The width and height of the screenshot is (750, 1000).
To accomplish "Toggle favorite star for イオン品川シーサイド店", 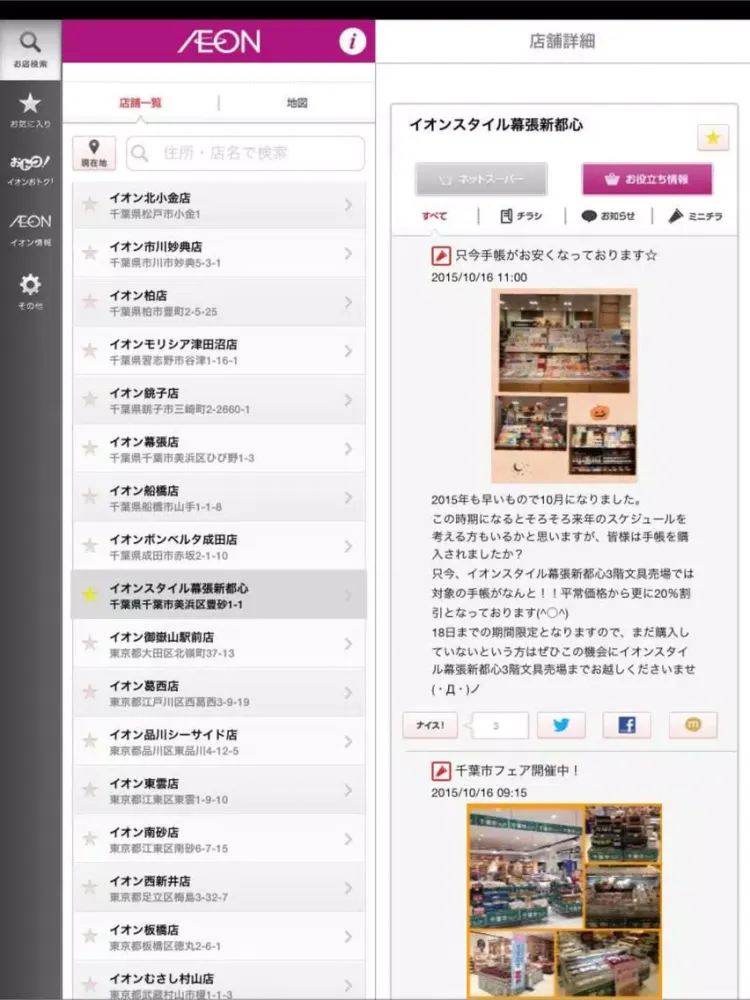I will (90, 741).
